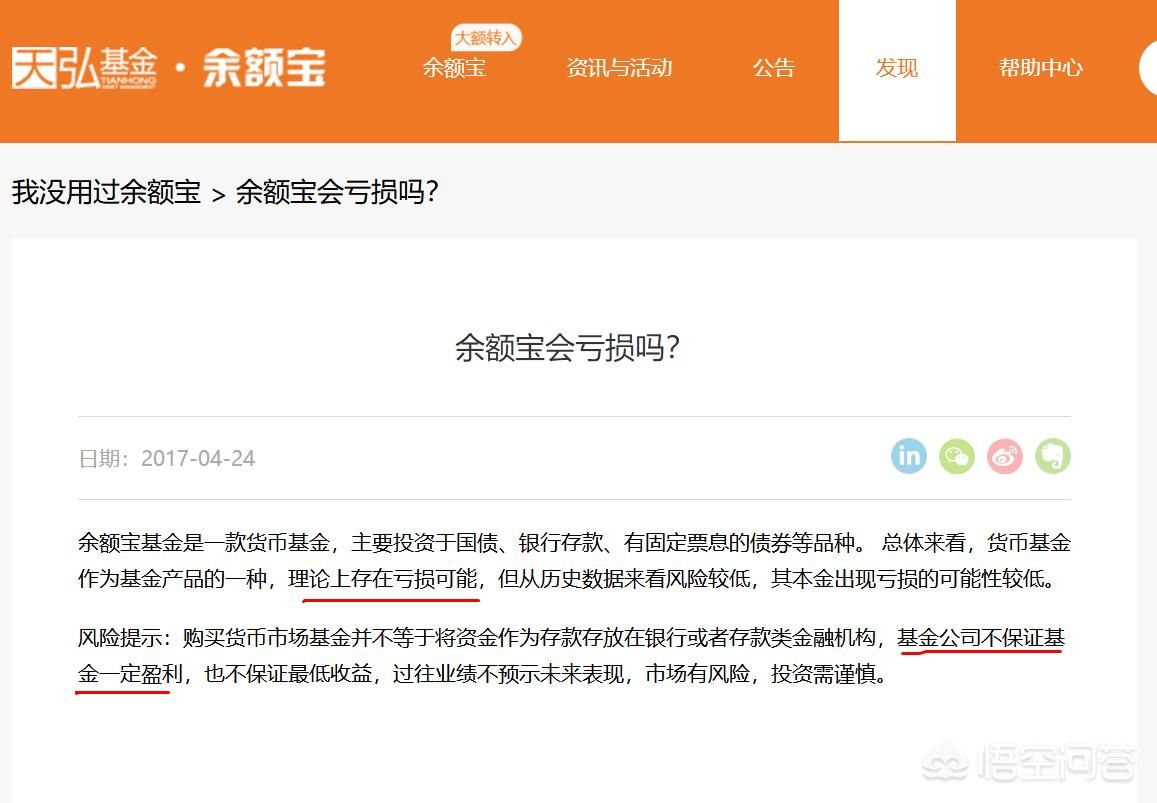Share article via WeChat icon
This screenshot has height=803, width=1157.
(x=956, y=456)
